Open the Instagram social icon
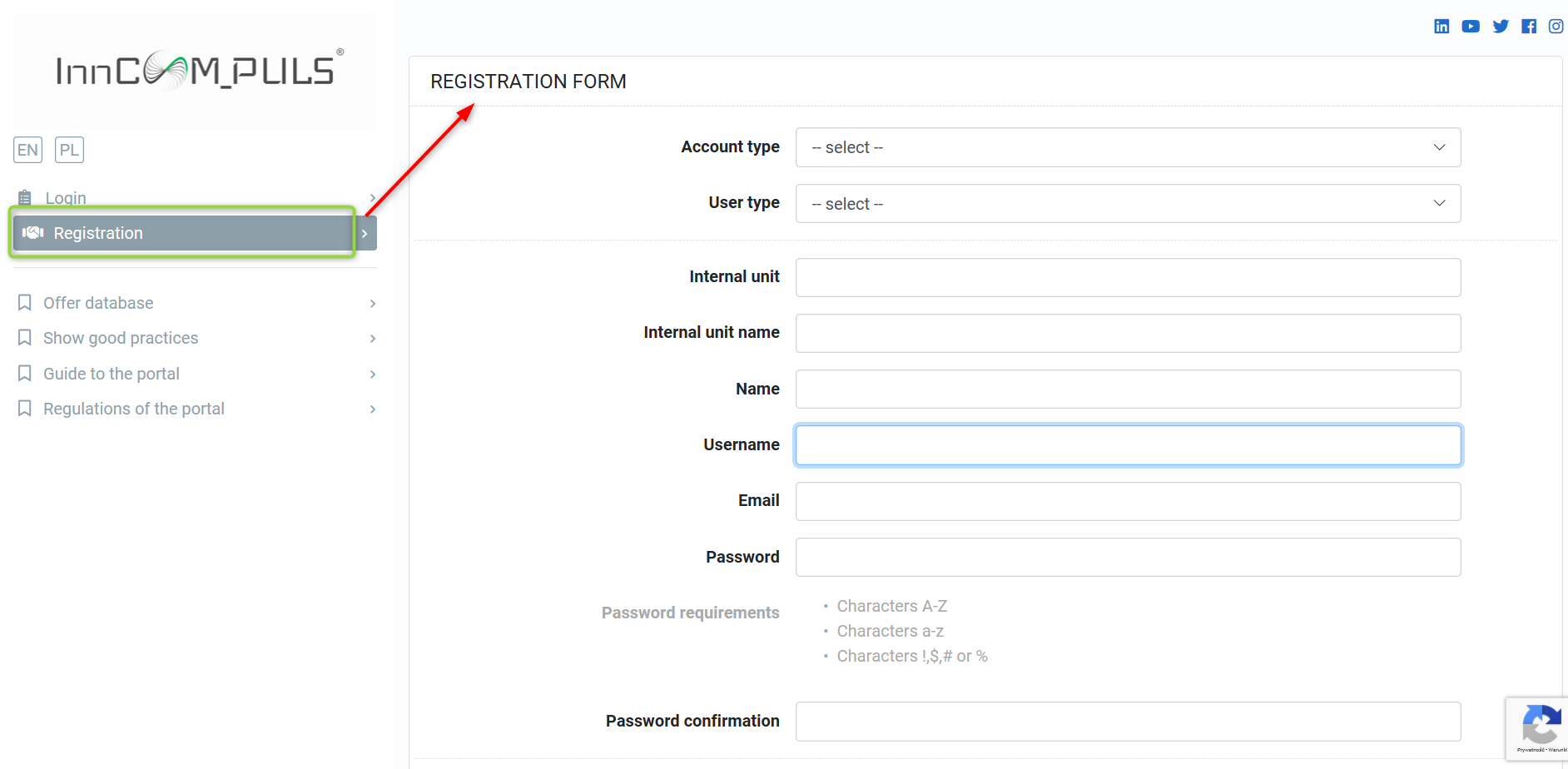The image size is (1568, 769). pyautogui.click(x=1556, y=27)
